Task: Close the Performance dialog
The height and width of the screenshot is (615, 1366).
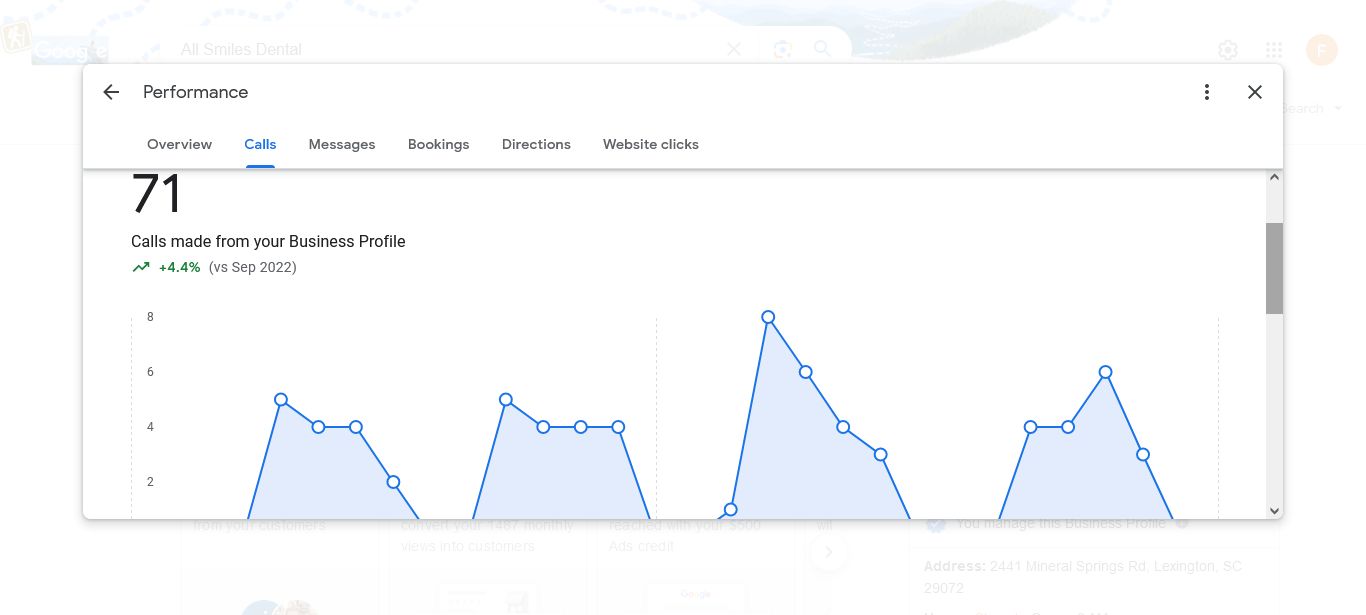Action: 1255,92
